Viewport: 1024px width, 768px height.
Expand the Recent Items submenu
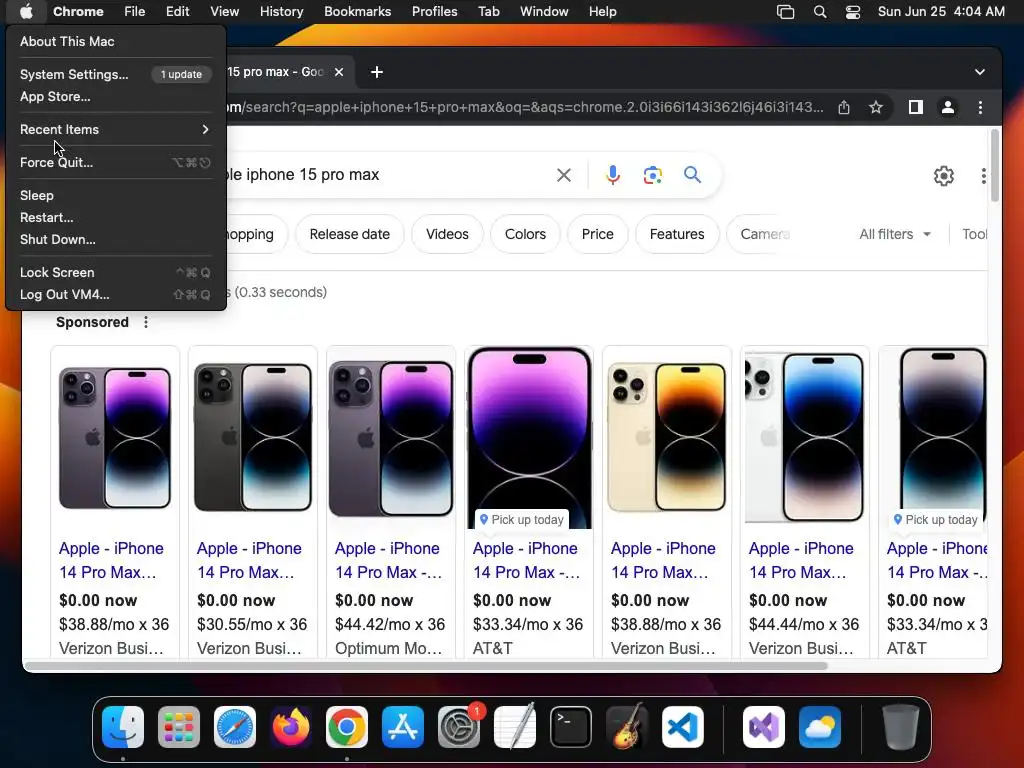pyautogui.click(x=115, y=129)
